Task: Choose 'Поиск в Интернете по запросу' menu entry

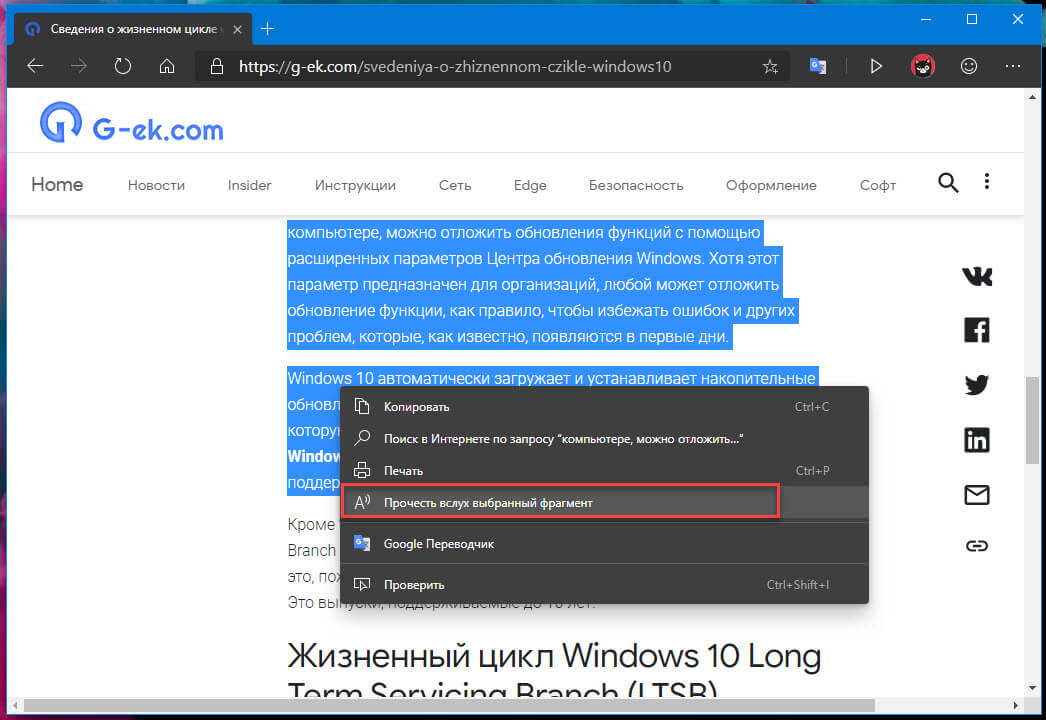Action: pyautogui.click(x=604, y=438)
